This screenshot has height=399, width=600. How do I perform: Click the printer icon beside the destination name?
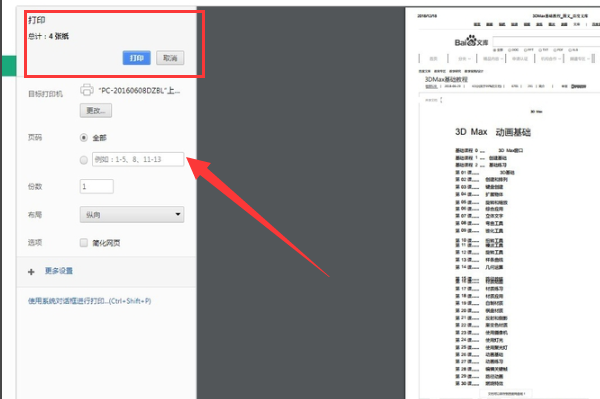[87, 90]
